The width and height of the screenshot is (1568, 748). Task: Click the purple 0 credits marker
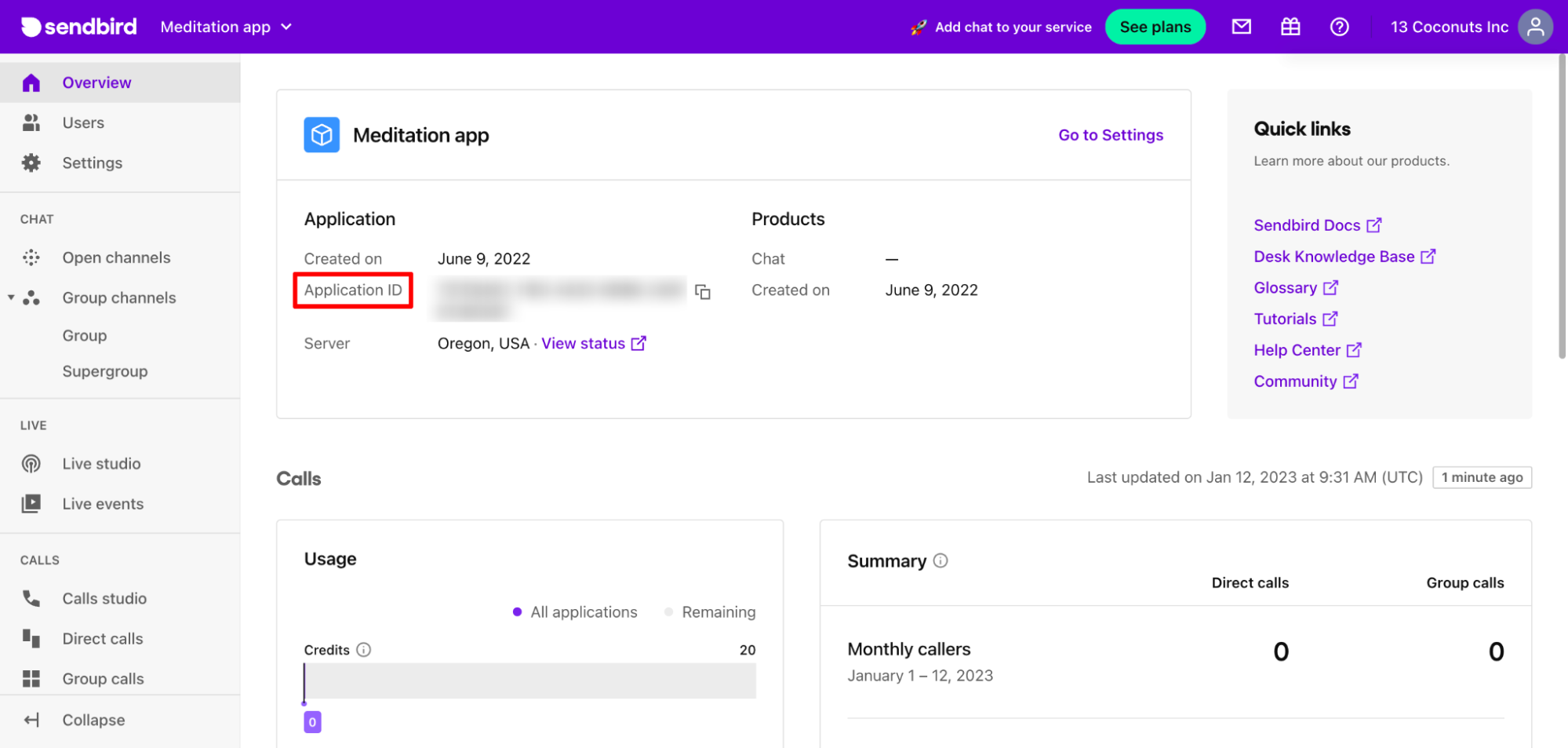312,722
